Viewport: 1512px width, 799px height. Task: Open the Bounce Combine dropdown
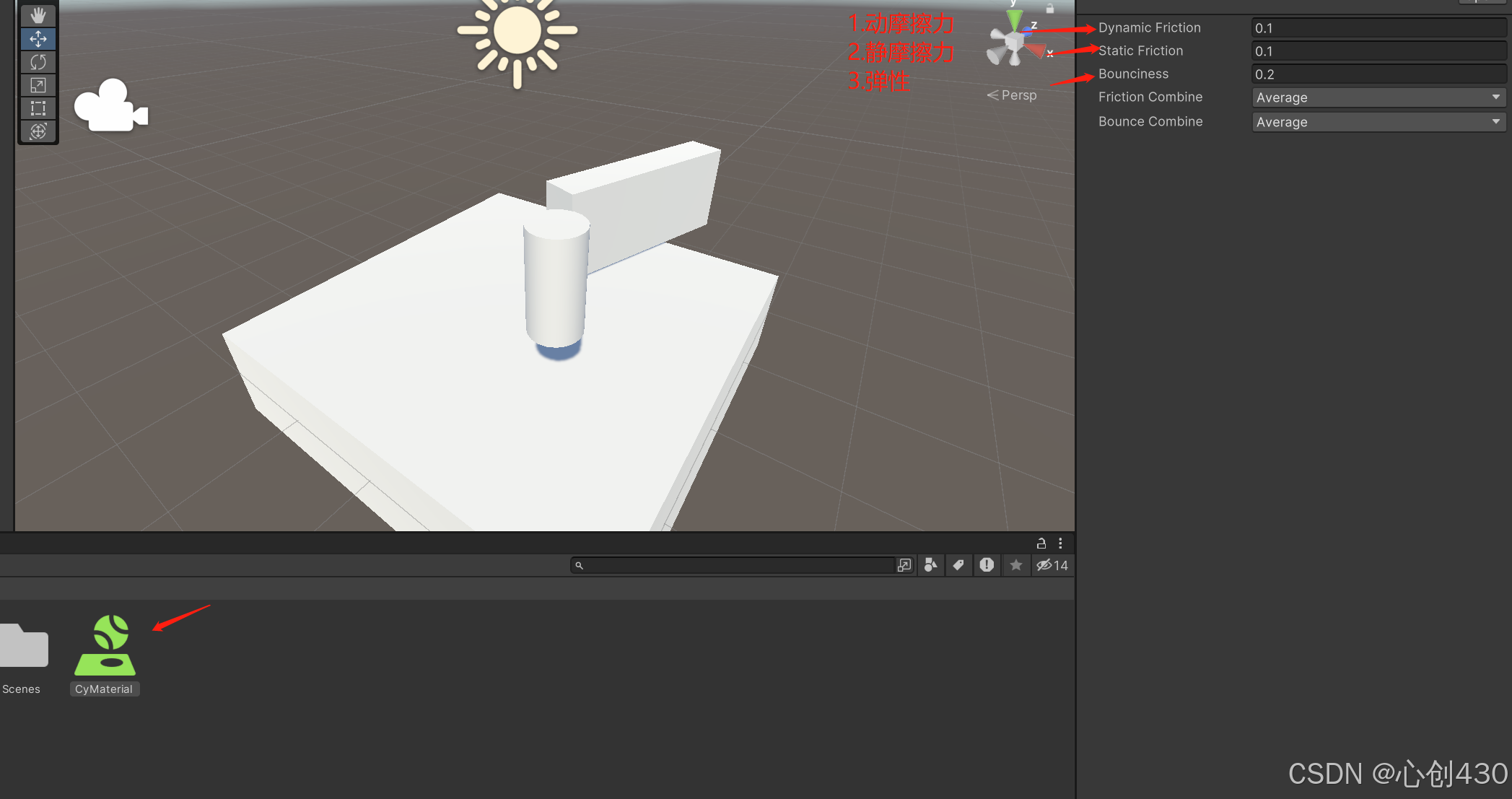[1378, 122]
